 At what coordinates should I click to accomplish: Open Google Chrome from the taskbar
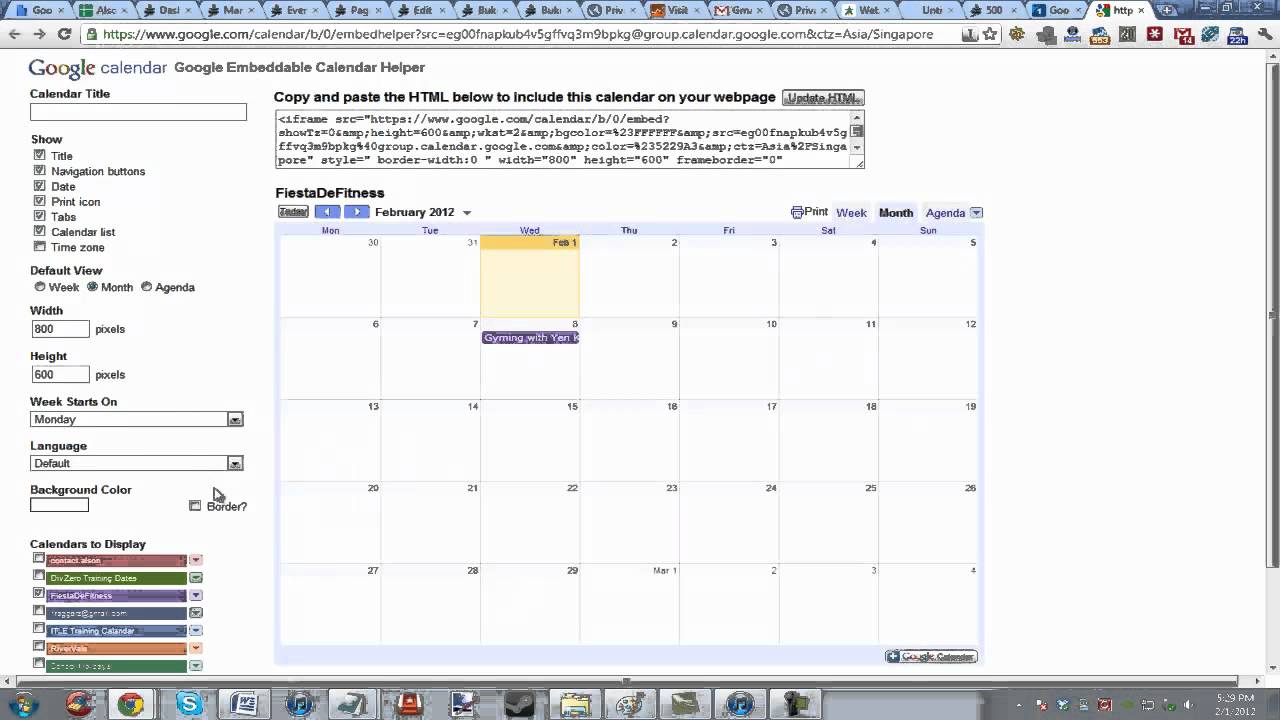coord(130,704)
